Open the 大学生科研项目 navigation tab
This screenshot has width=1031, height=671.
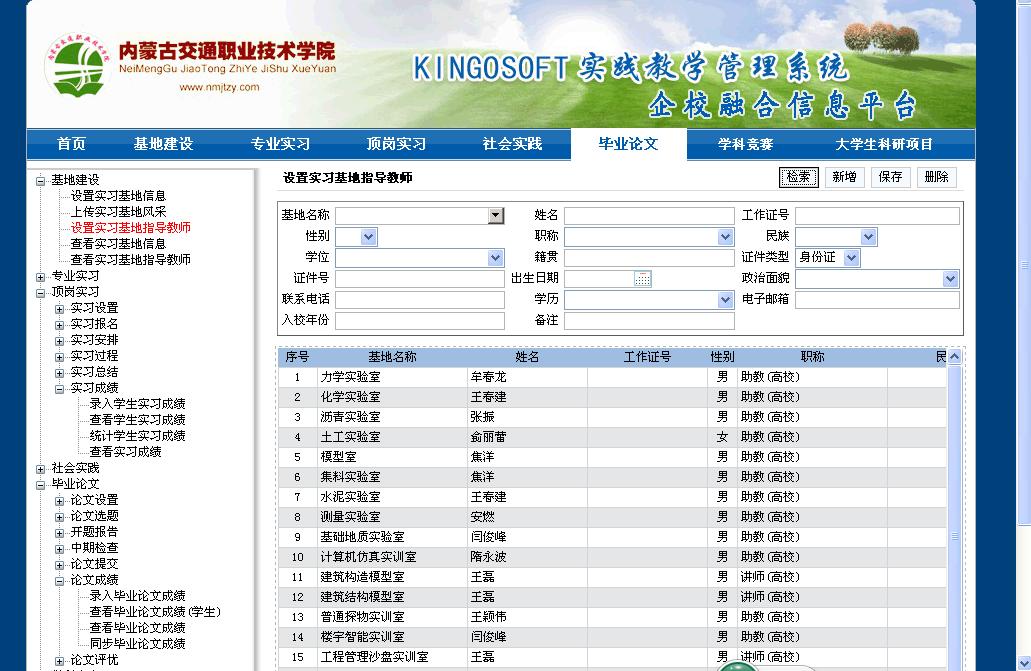coord(884,144)
